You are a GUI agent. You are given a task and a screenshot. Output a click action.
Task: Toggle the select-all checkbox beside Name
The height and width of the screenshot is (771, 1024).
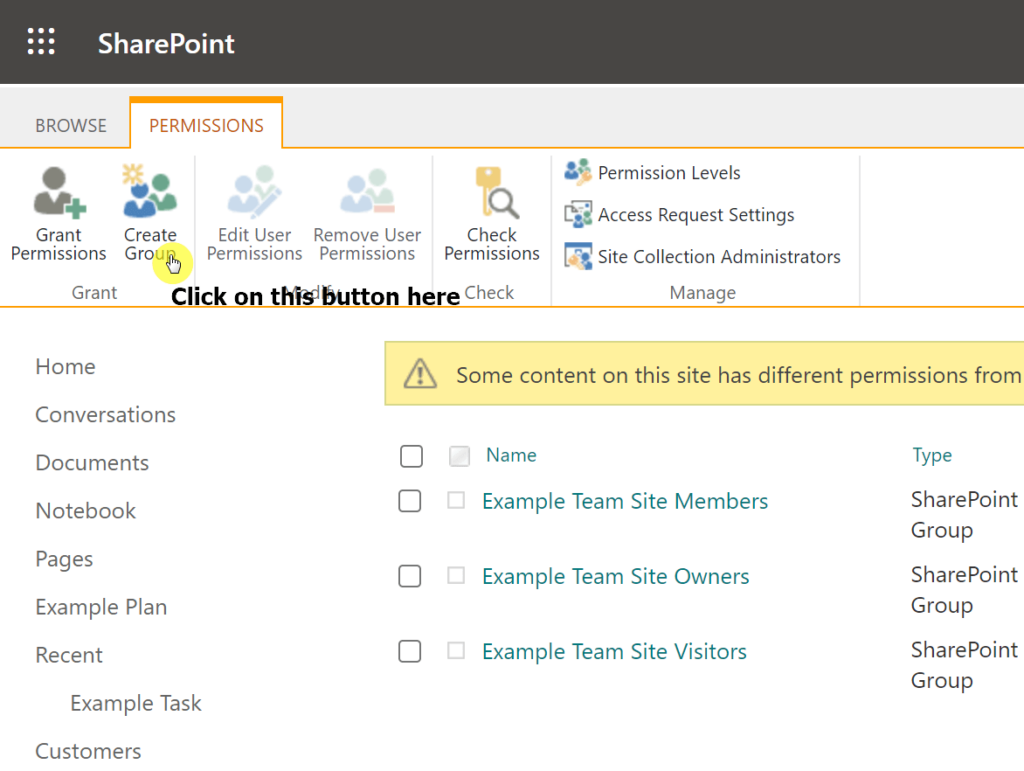coord(411,456)
